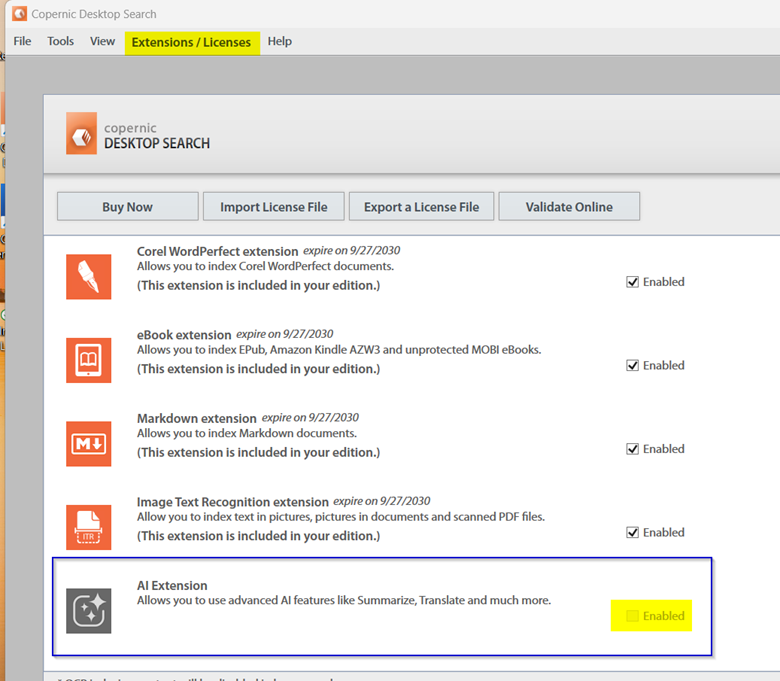
Task: Uncheck Enabled for eBook extension
Action: pyautogui.click(x=632, y=366)
